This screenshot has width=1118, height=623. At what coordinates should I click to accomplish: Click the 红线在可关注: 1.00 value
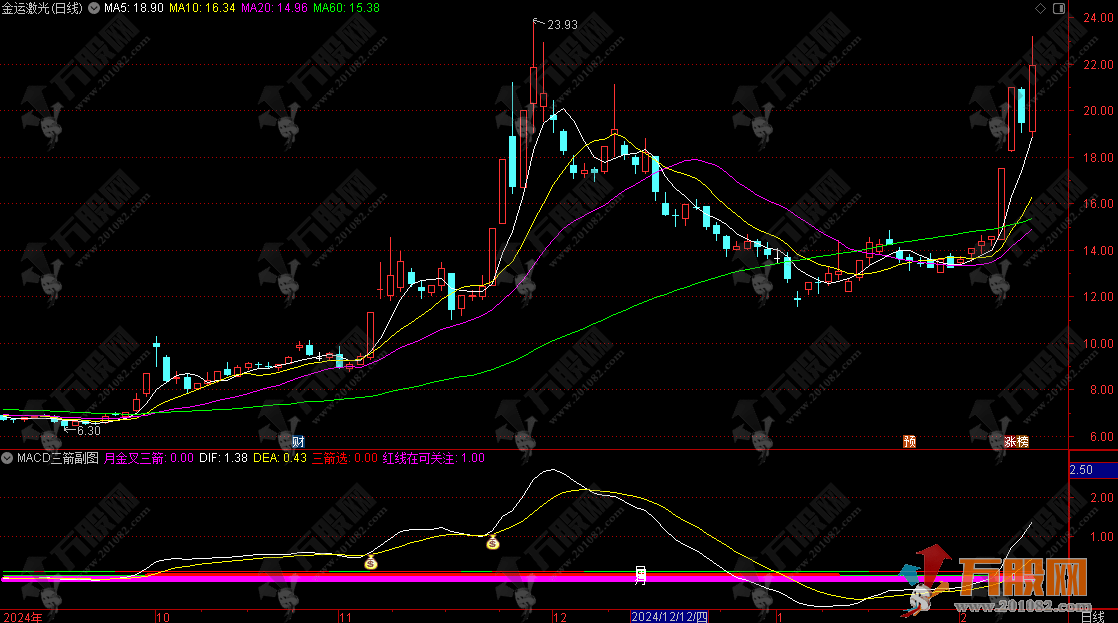click(434, 458)
